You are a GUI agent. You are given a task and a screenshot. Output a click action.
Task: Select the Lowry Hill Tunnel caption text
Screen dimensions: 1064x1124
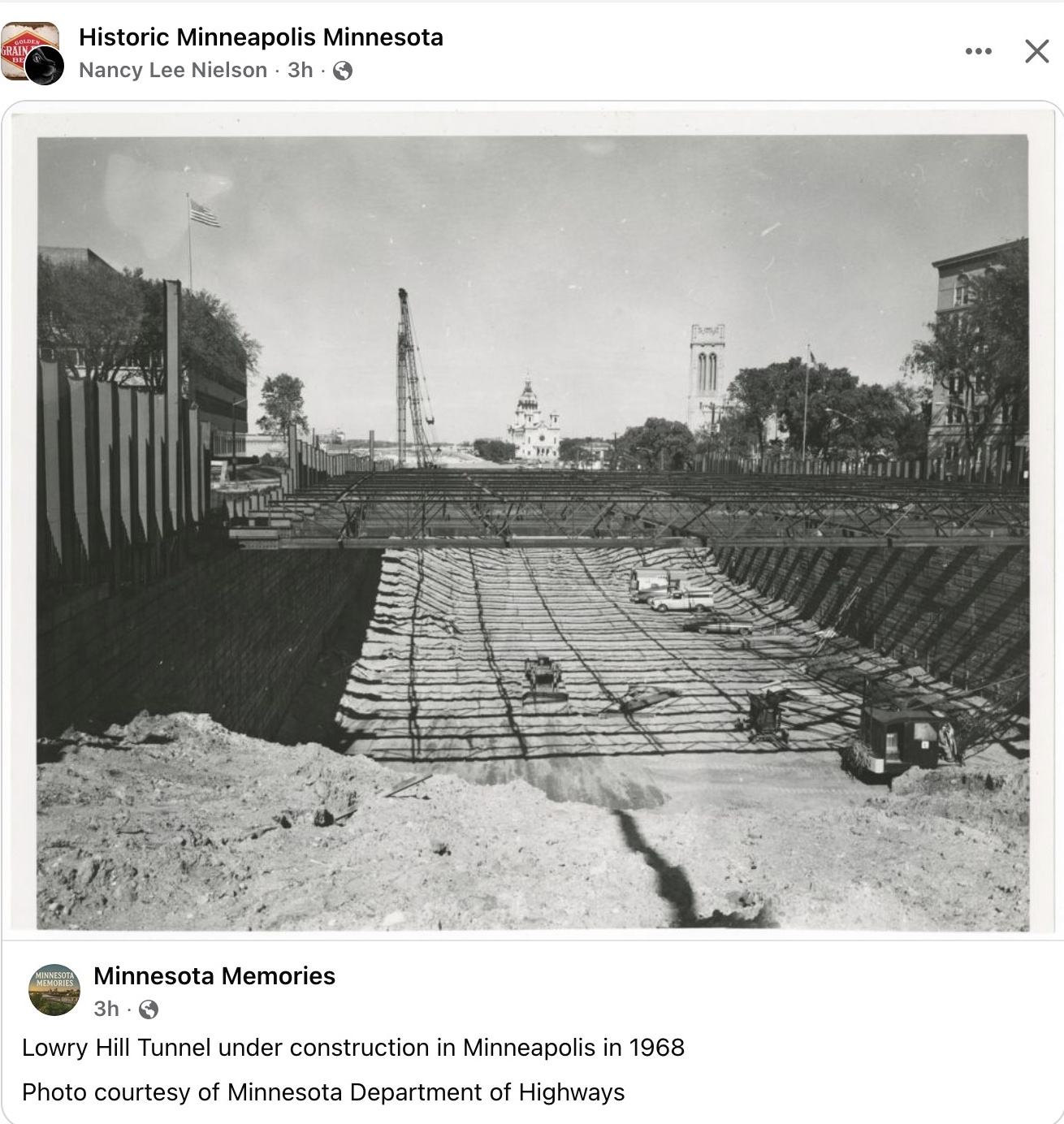(353, 1048)
